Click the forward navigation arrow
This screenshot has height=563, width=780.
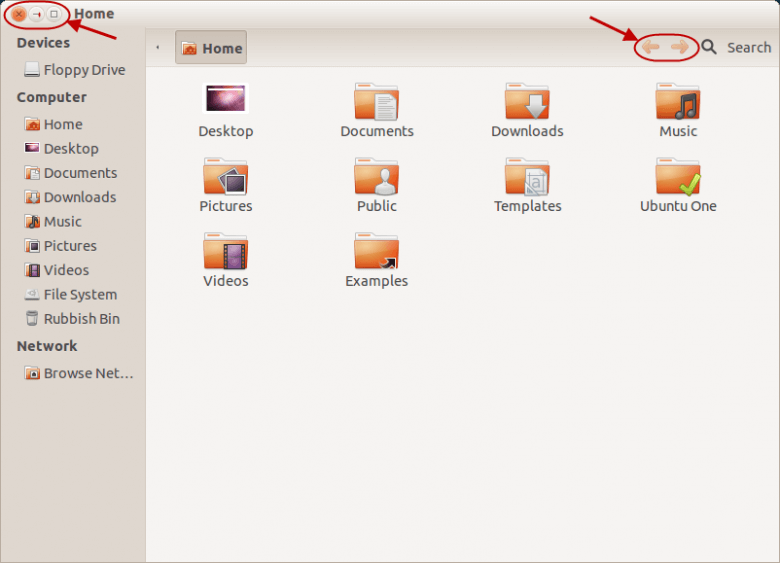point(680,47)
